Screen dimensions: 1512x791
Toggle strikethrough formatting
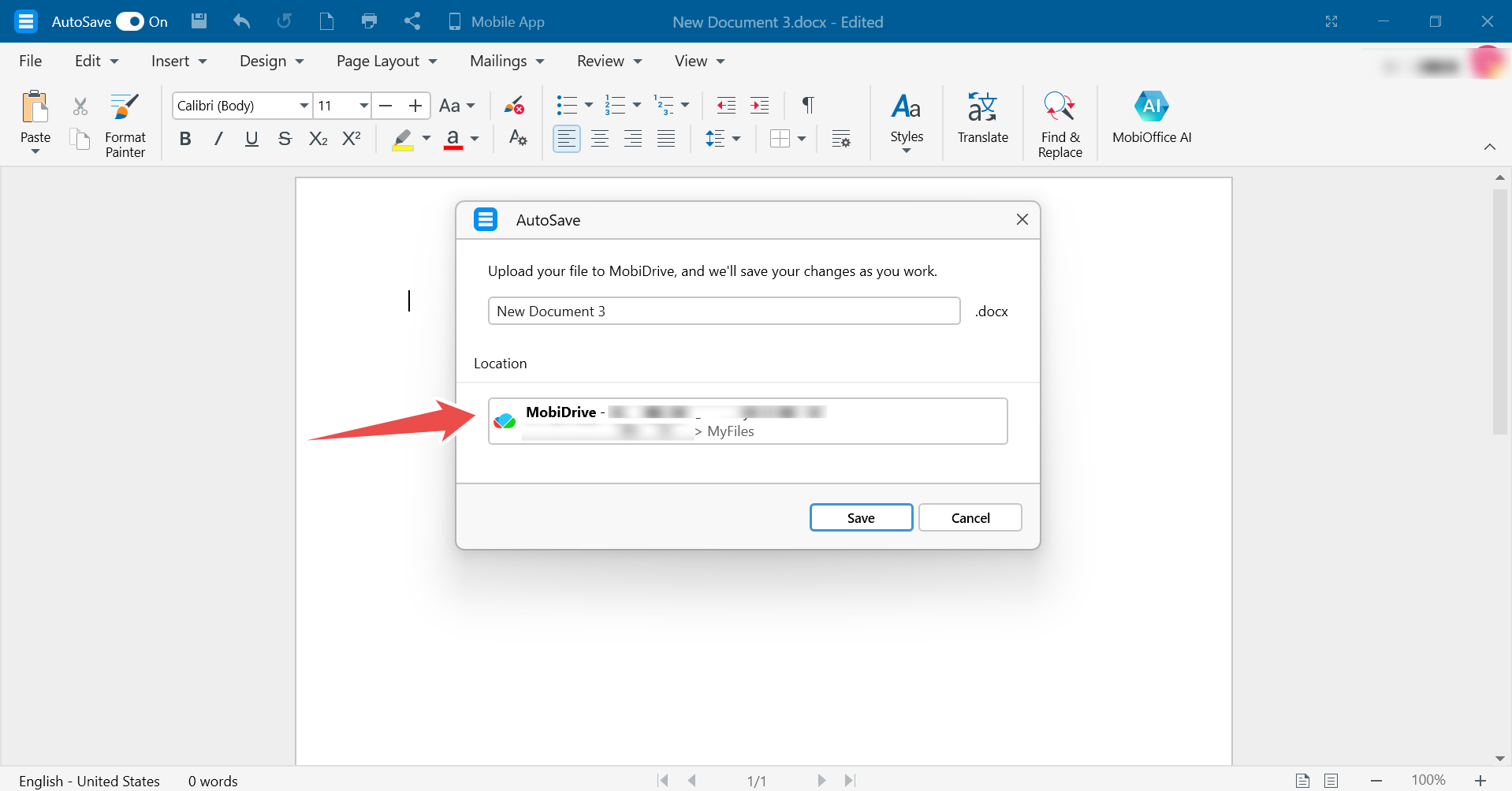point(285,139)
